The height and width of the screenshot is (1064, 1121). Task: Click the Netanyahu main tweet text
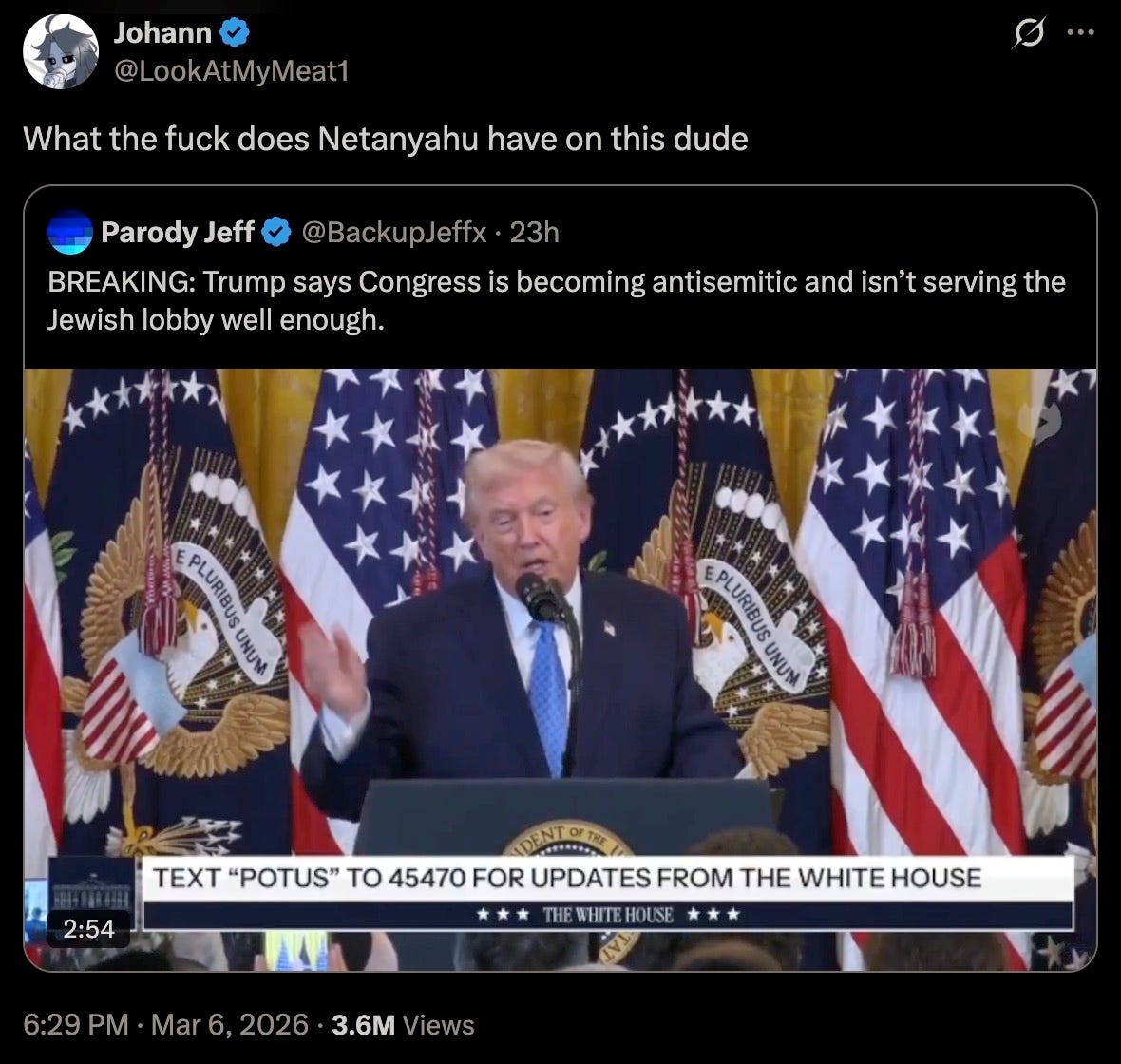click(386, 139)
